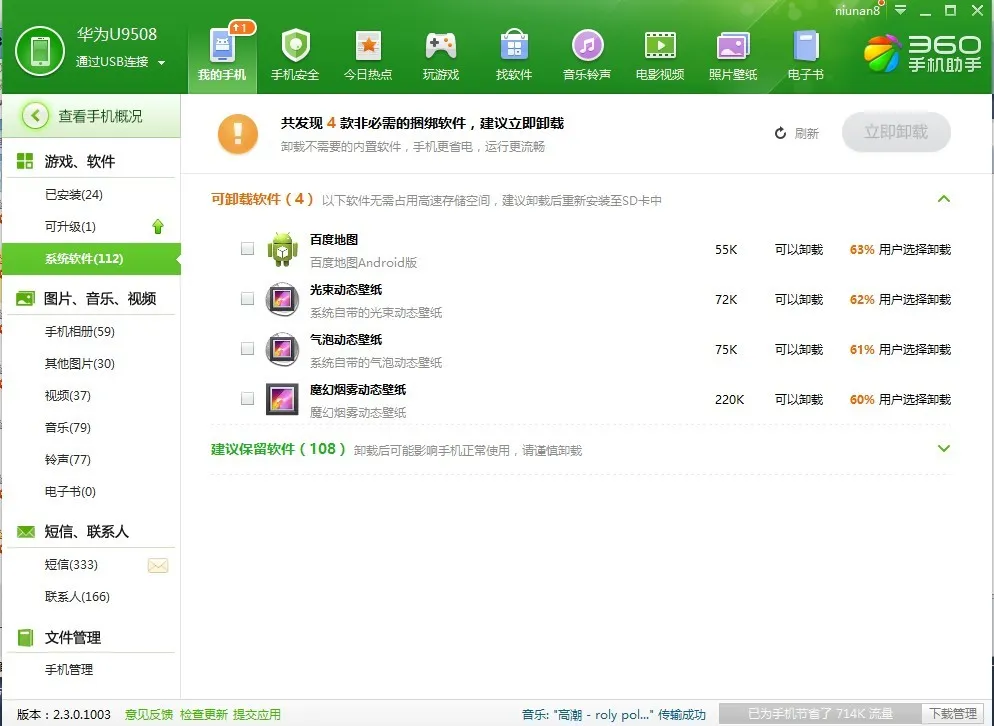Open the 找软件 shopping bag icon
This screenshot has height=726, width=994.
point(514,46)
